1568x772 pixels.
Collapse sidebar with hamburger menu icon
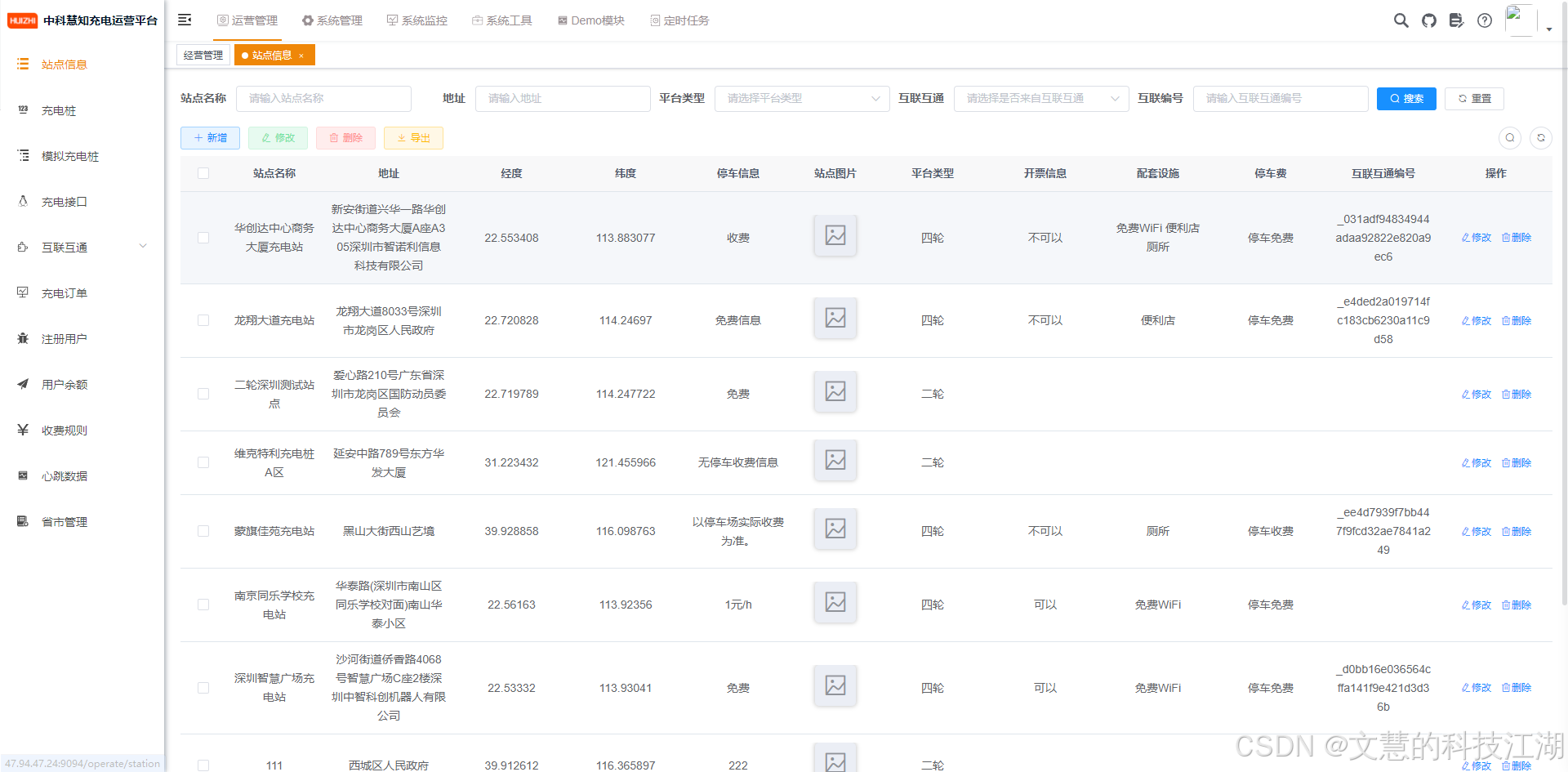coord(185,20)
